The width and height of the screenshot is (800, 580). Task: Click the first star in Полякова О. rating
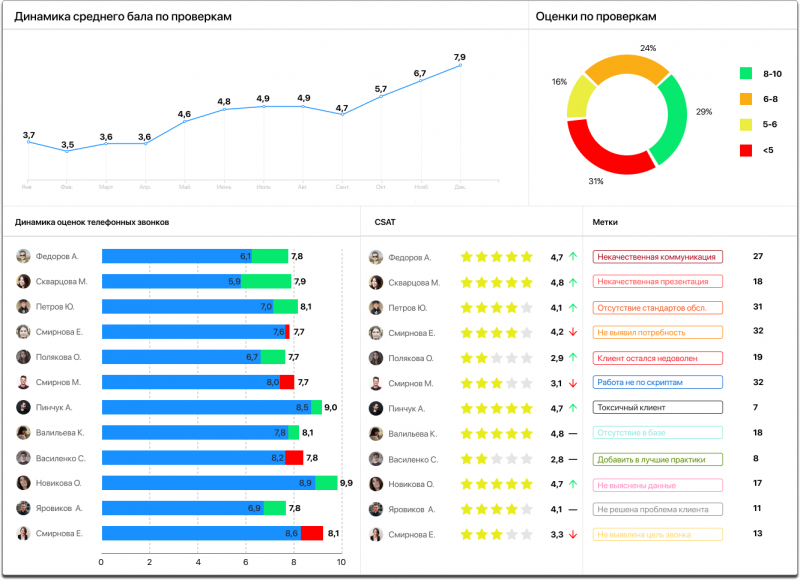click(466, 358)
